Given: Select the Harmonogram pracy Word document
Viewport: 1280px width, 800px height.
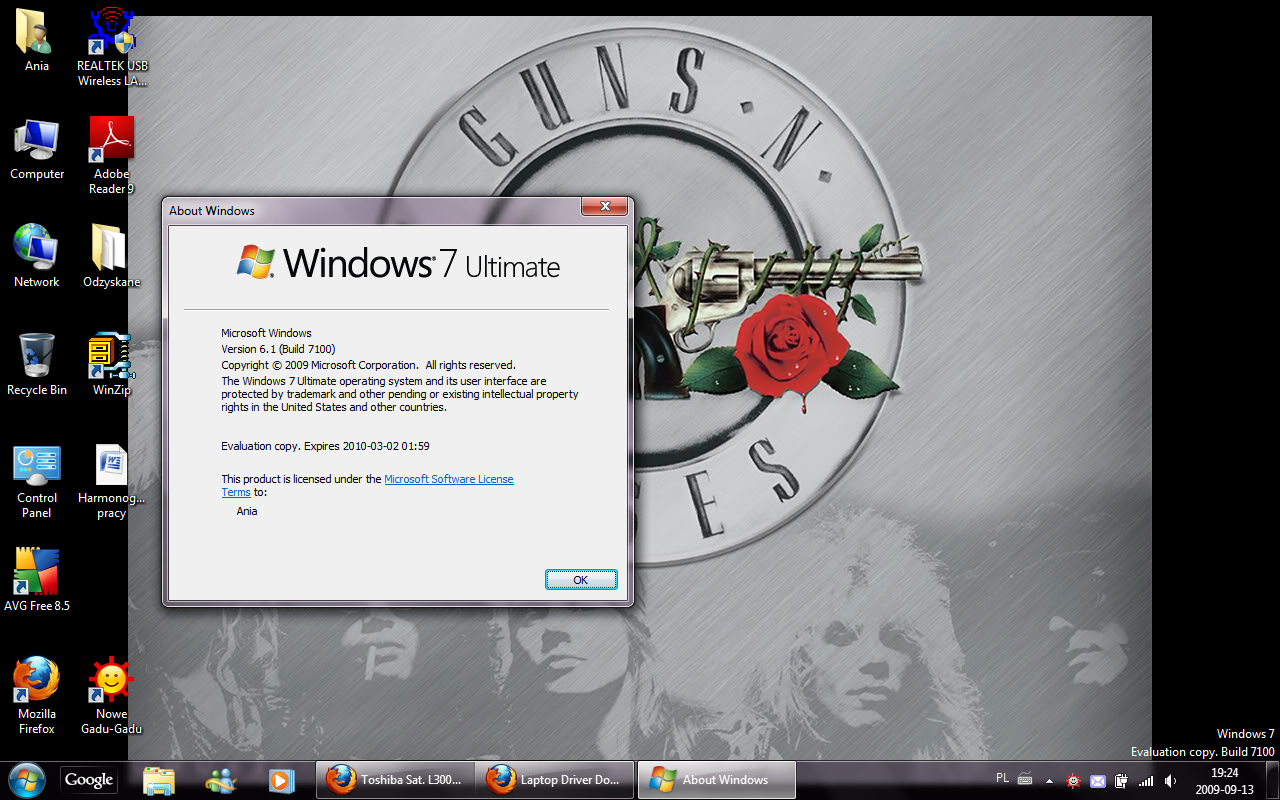Looking at the screenshot, I should pyautogui.click(x=112, y=481).
